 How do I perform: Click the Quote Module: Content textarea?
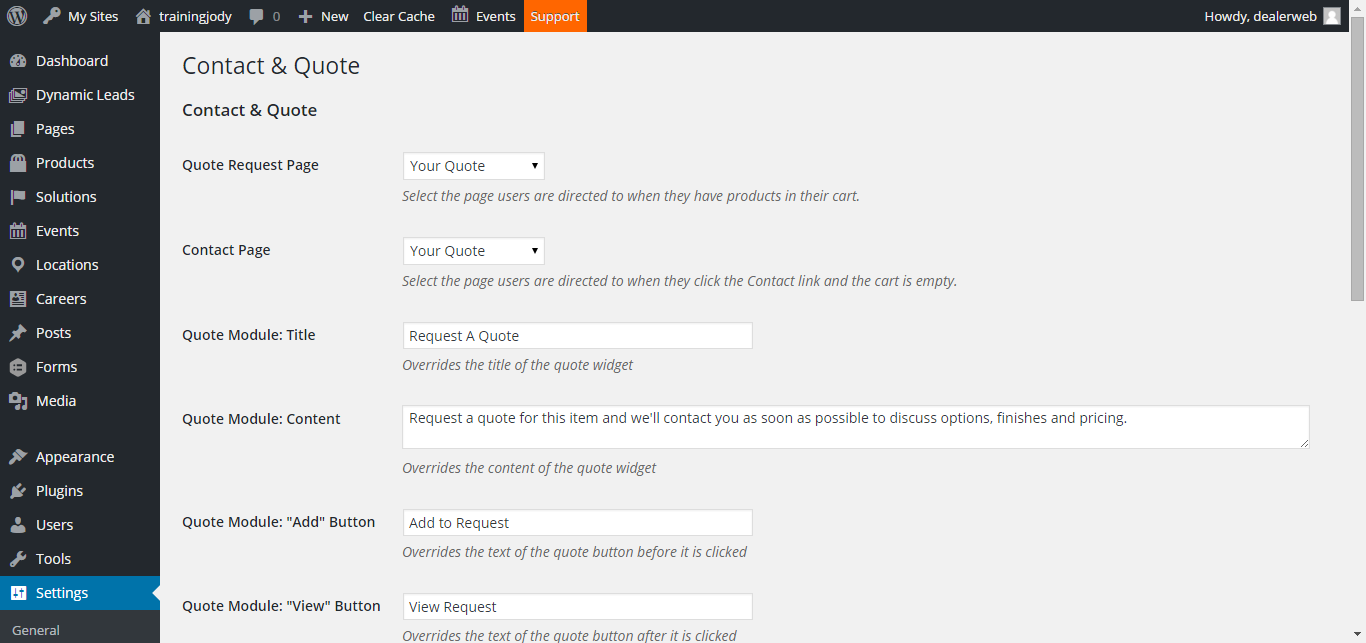coord(856,427)
